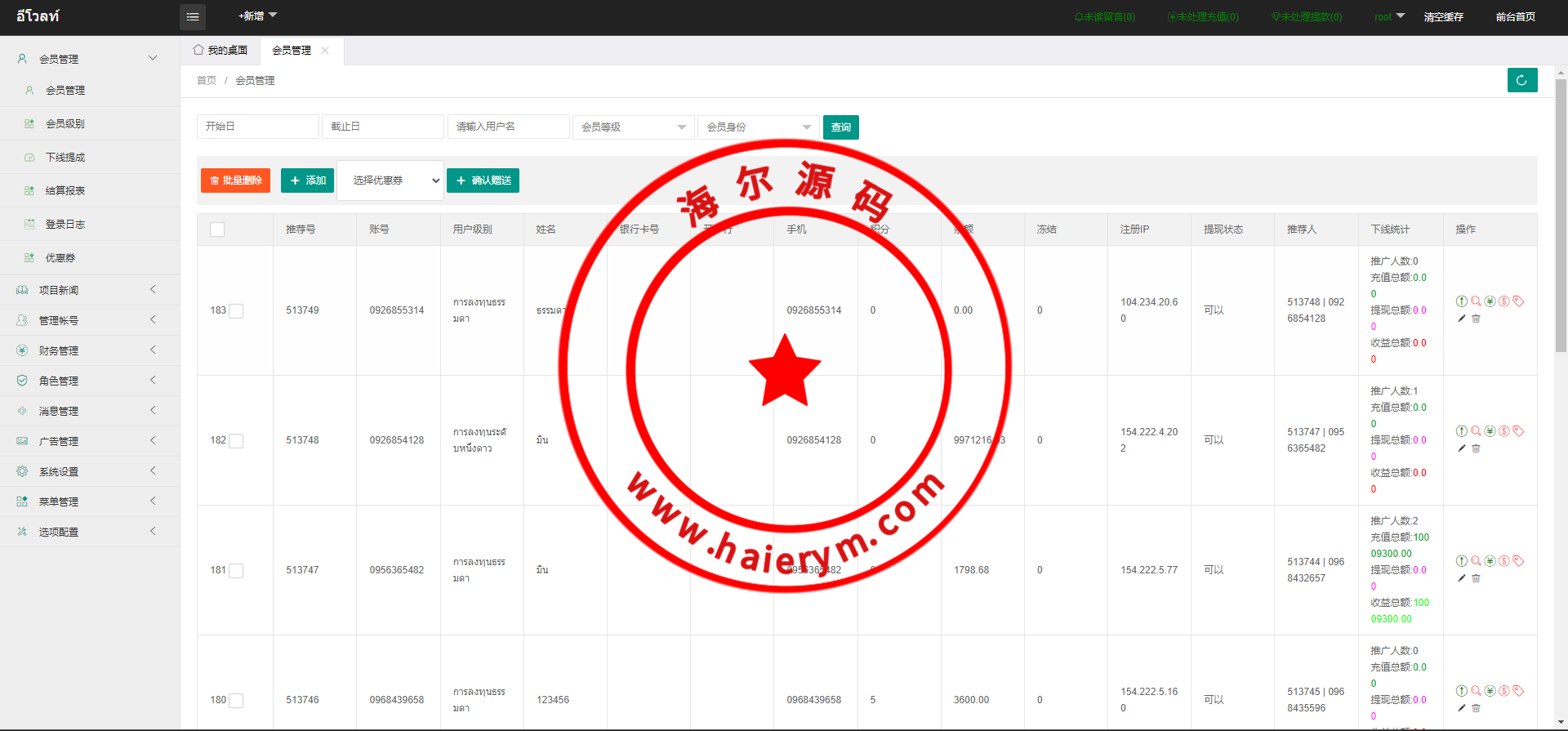Click the price tag icon for member 182

point(1518,431)
